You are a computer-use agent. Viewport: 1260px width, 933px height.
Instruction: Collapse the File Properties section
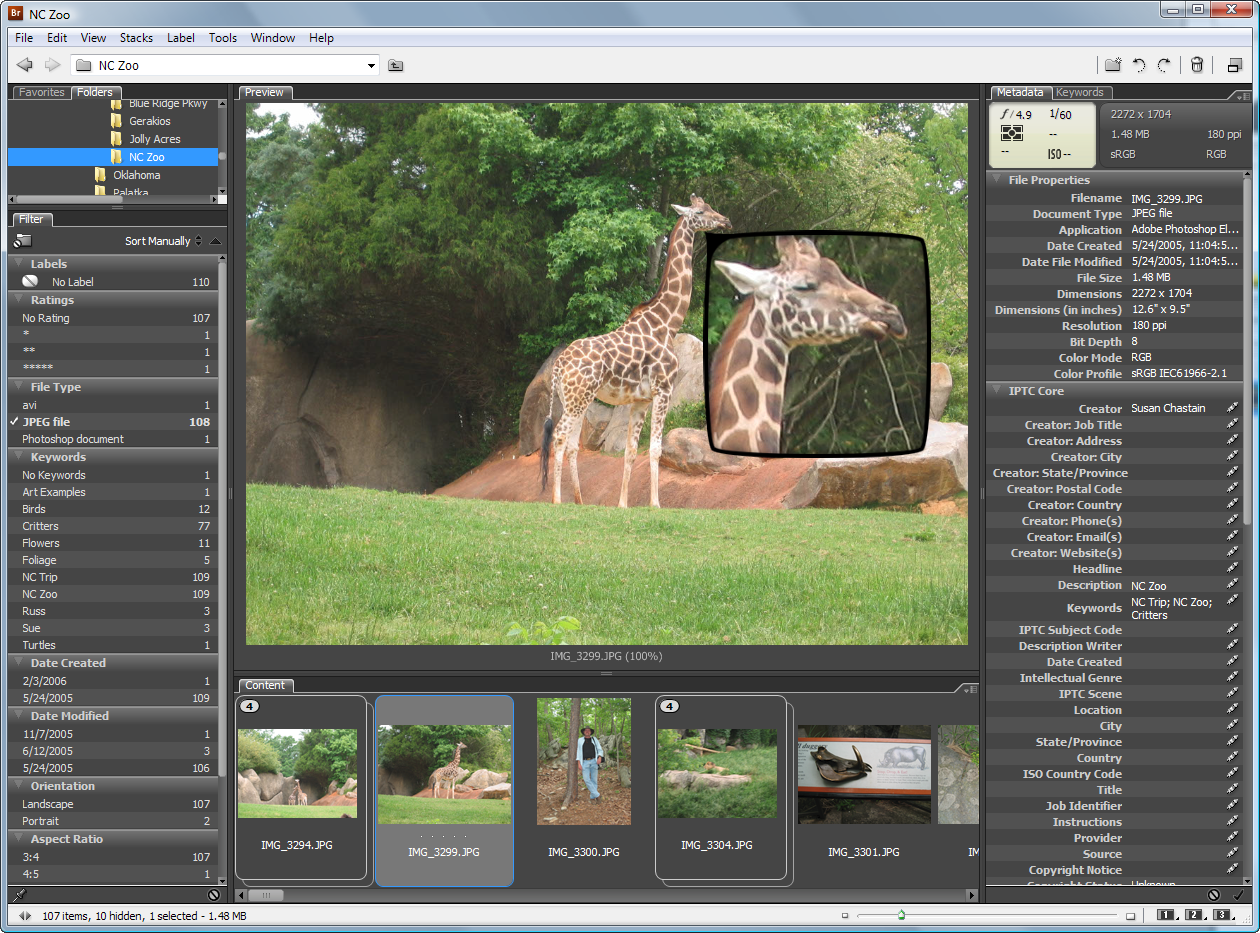tap(997, 180)
